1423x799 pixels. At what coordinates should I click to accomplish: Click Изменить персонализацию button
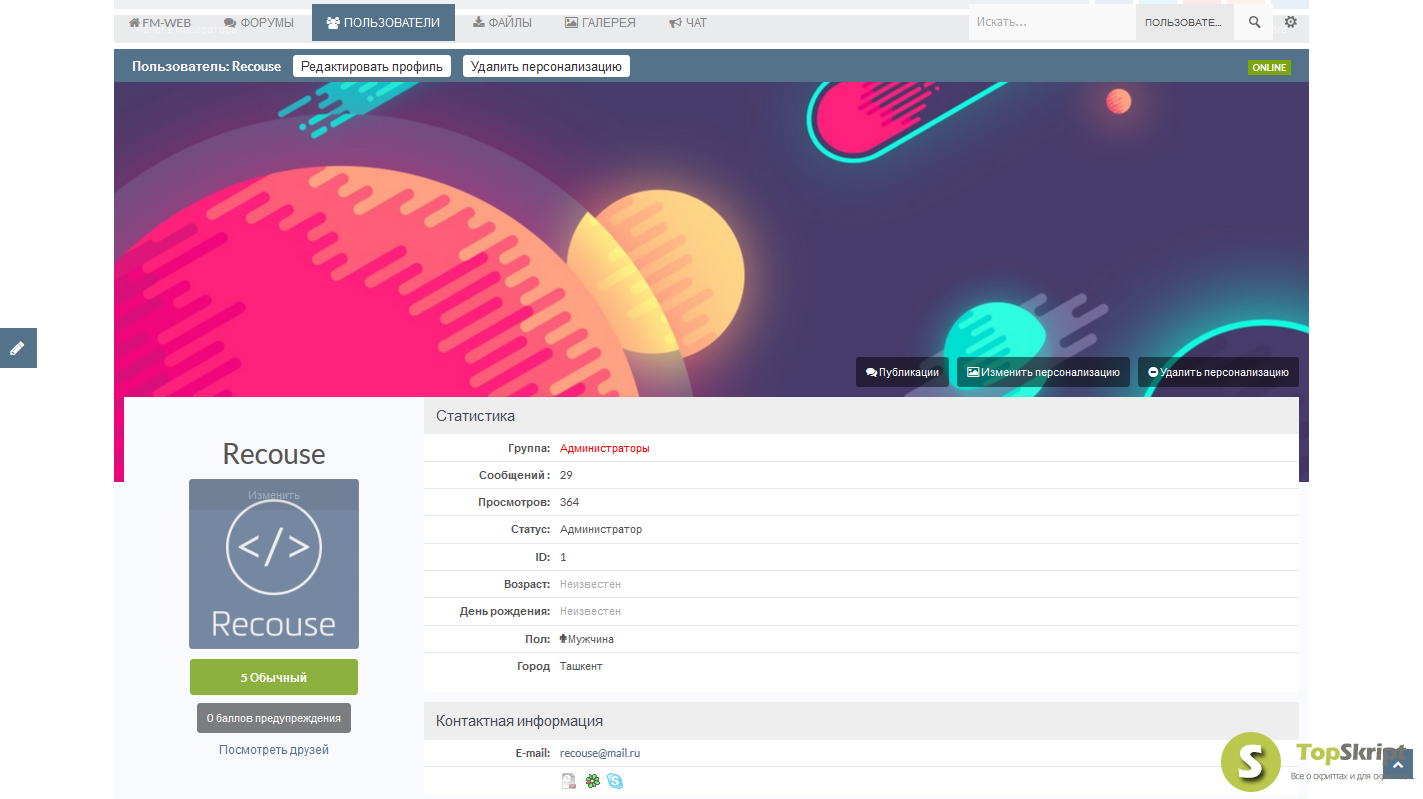click(1043, 372)
